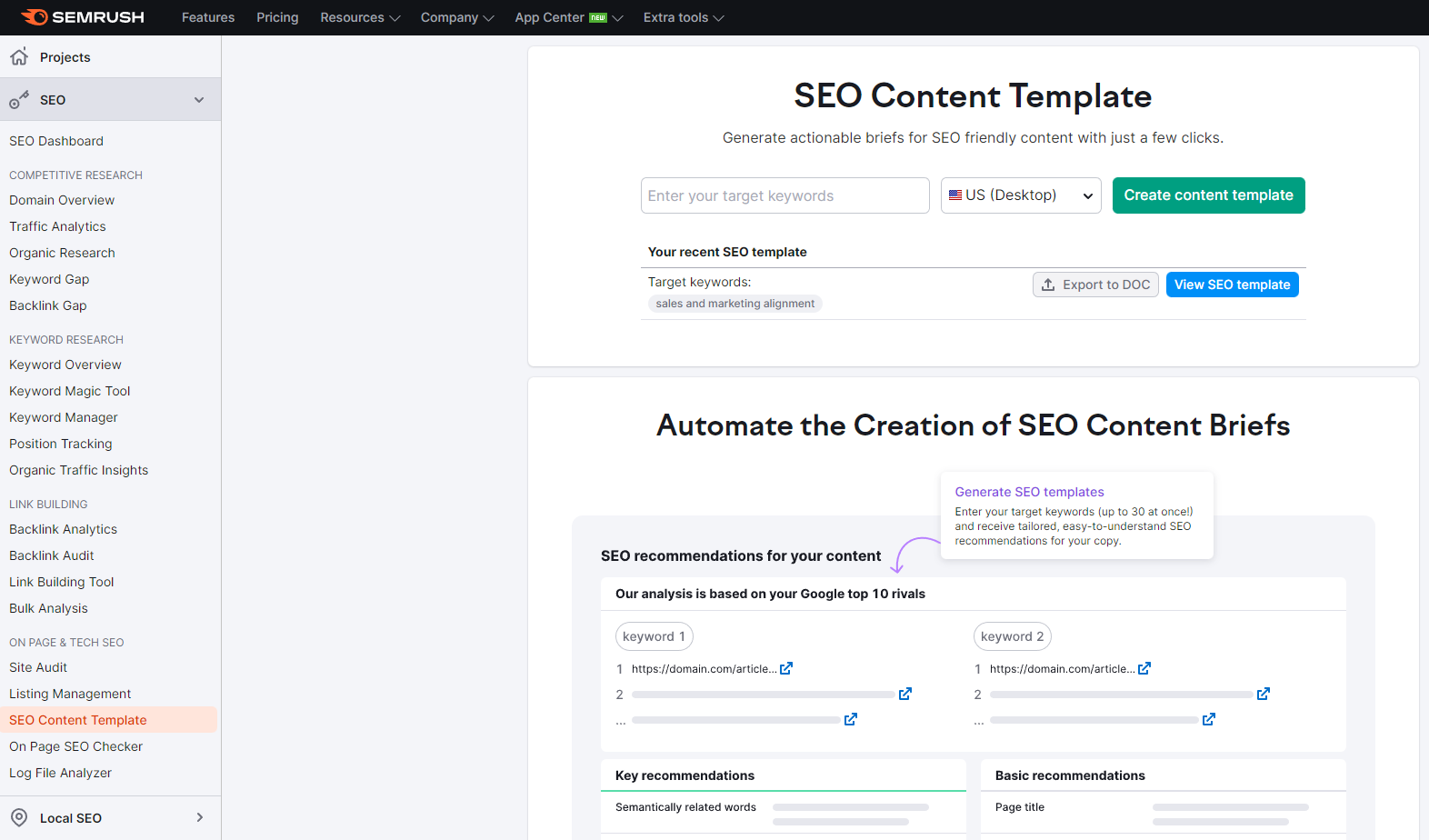The width and height of the screenshot is (1429, 840).
Task: Open external link for keyword 2 second result
Action: 1264,694
